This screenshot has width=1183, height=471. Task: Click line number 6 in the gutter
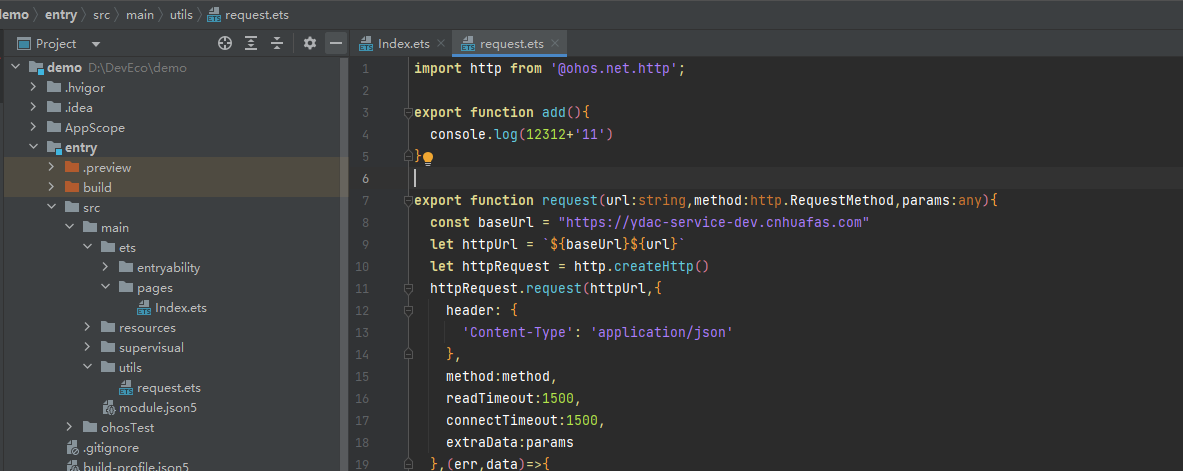click(365, 178)
